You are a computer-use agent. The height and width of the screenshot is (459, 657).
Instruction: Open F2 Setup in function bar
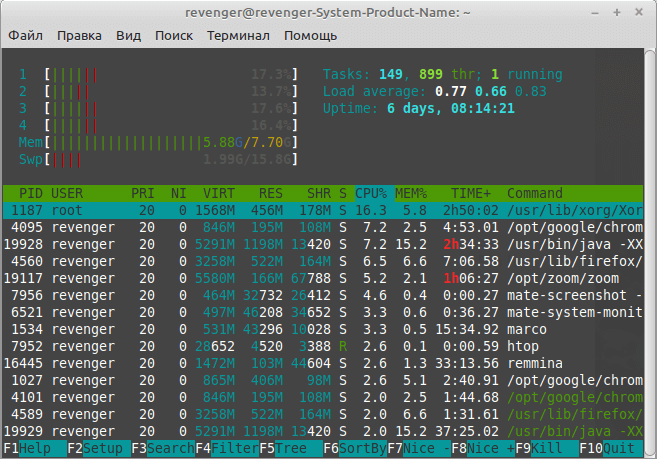[99, 448]
